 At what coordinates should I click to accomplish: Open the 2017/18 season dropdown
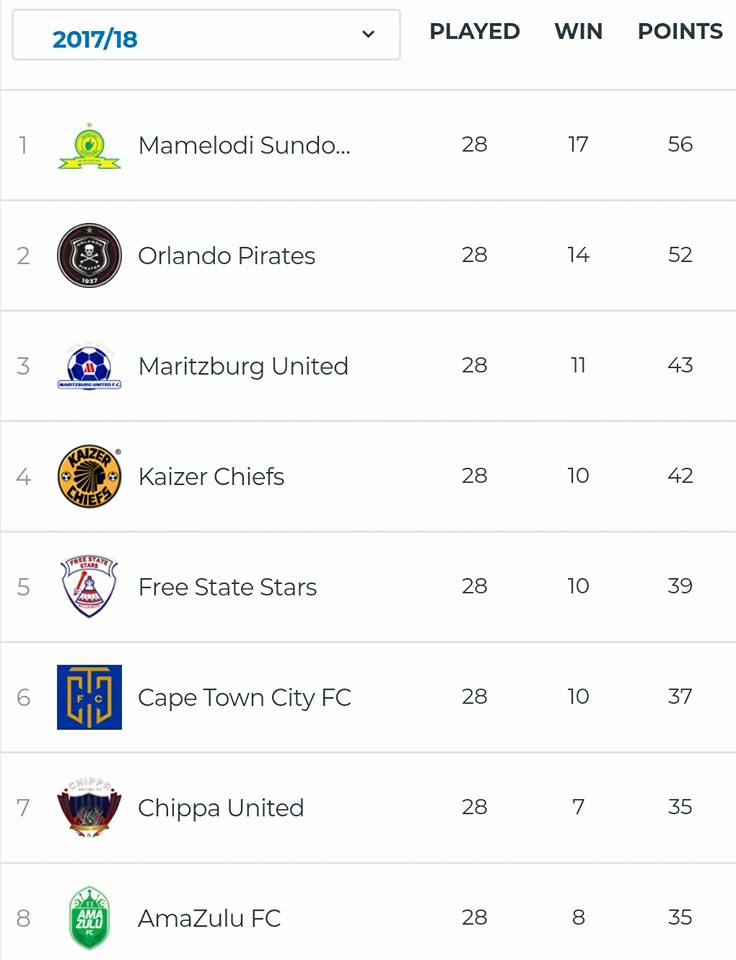click(206, 35)
